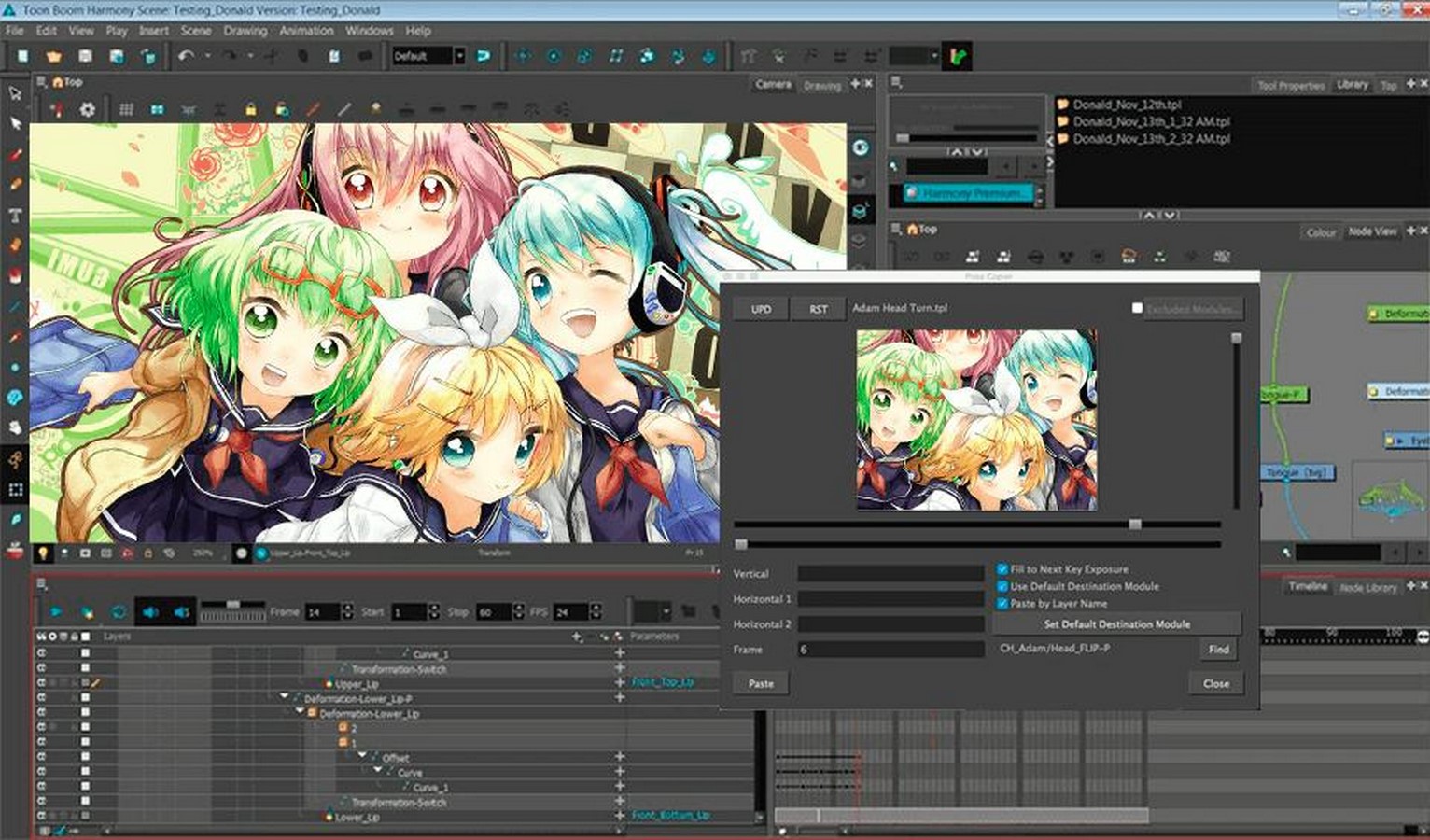The height and width of the screenshot is (840, 1430).
Task: Click the lower pose slider in Pose Copier
Action: tap(977, 544)
